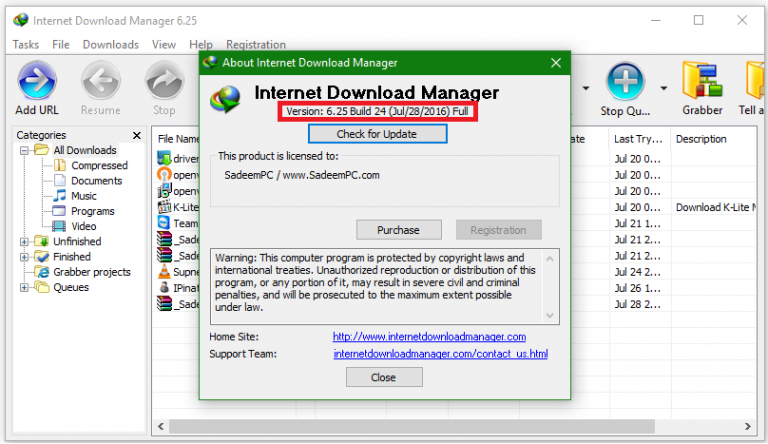Expand the Unfinished tree node

[24, 242]
